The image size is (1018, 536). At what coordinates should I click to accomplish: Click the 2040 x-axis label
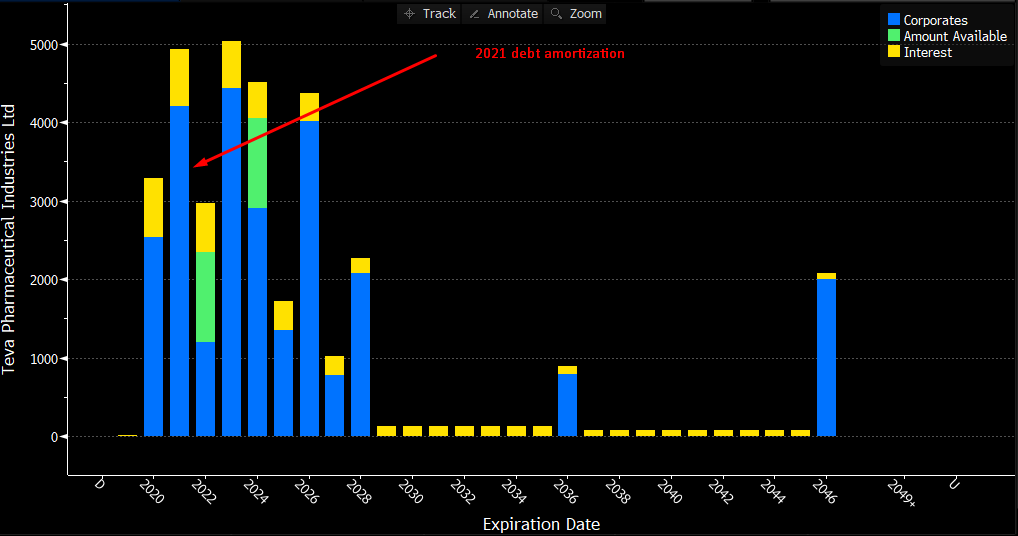tap(669, 491)
